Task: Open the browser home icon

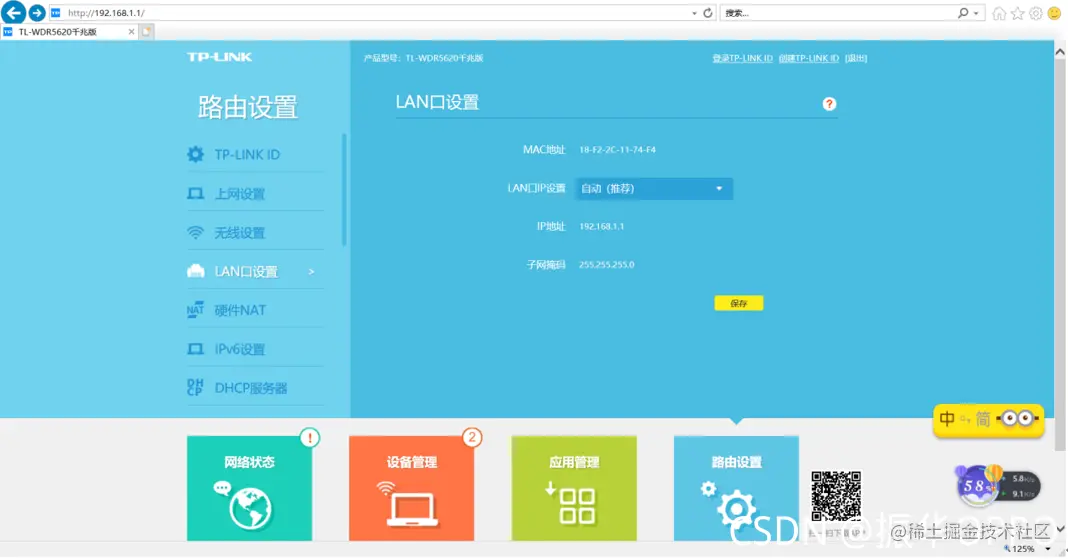Action: point(999,14)
